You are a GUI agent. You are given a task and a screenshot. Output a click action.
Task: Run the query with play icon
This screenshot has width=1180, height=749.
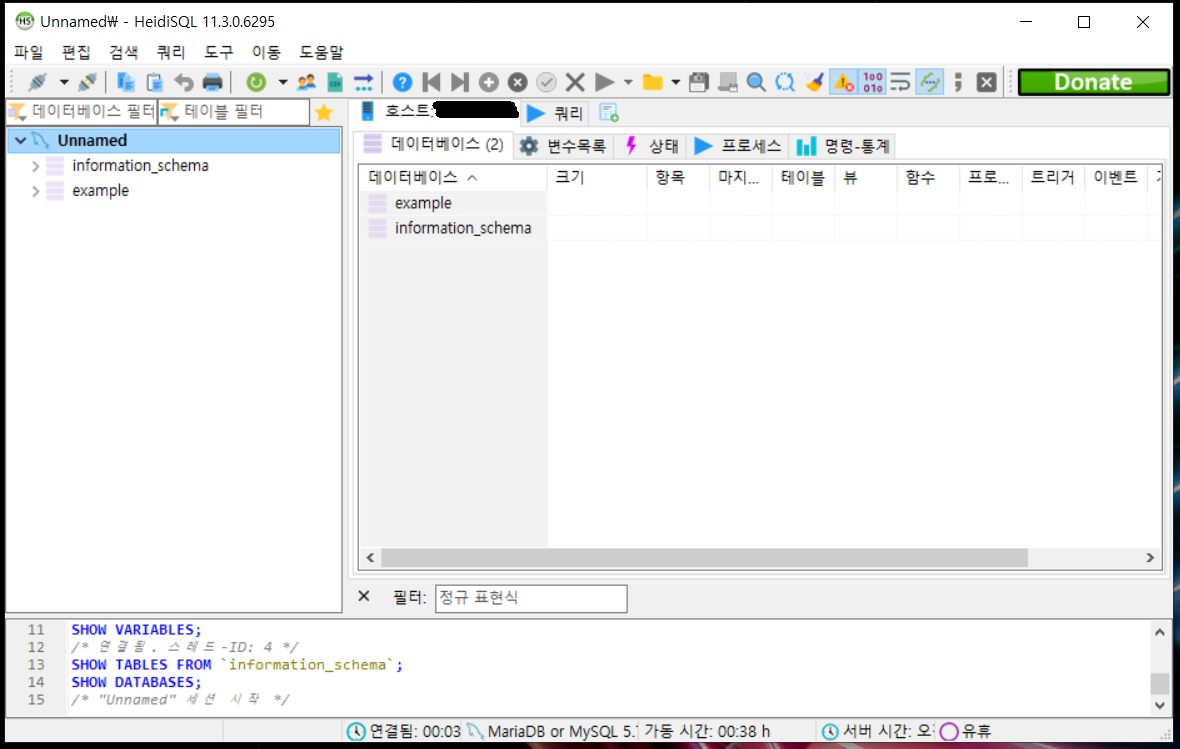(604, 82)
